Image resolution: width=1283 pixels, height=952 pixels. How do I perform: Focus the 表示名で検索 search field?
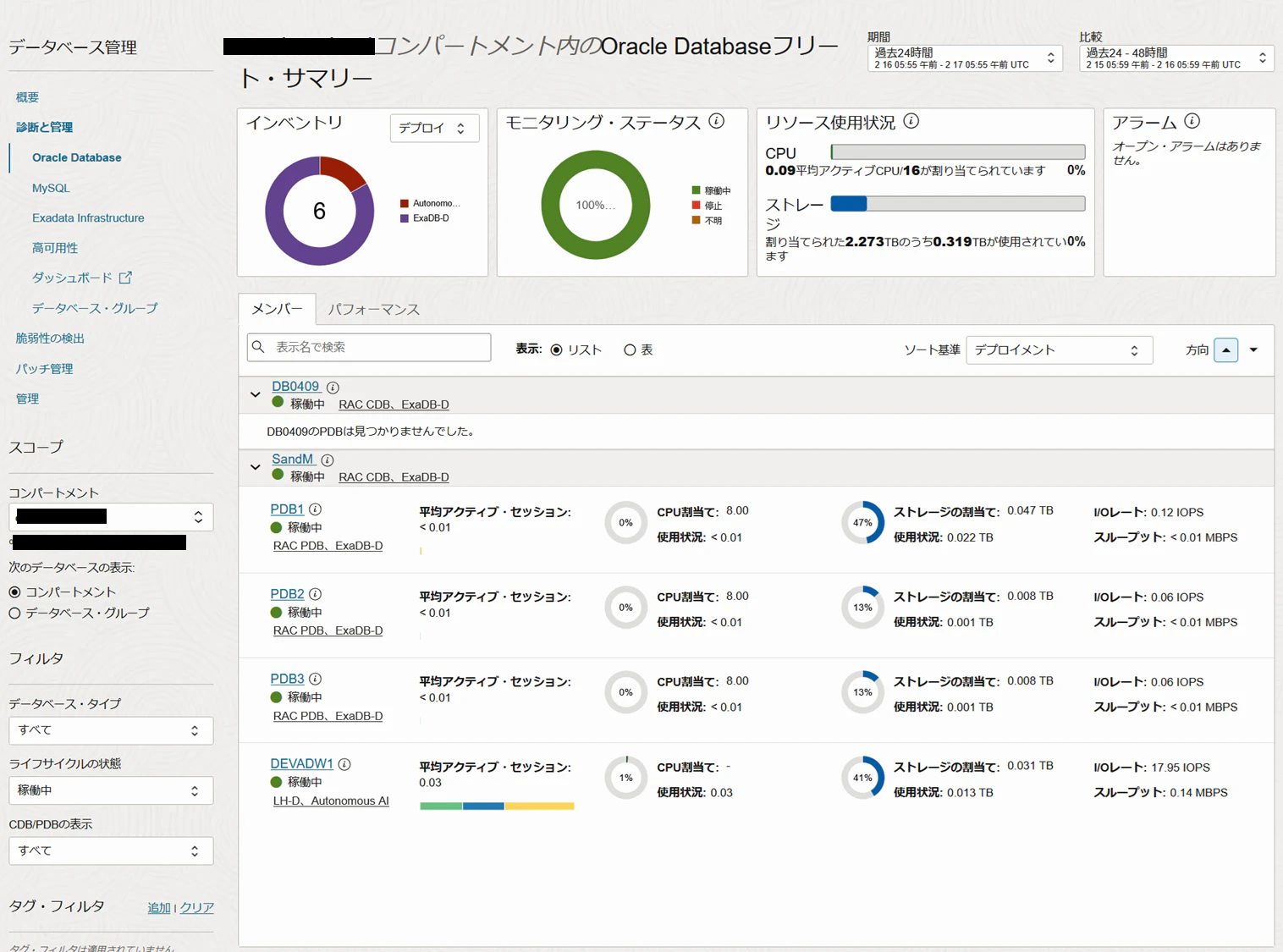369,347
